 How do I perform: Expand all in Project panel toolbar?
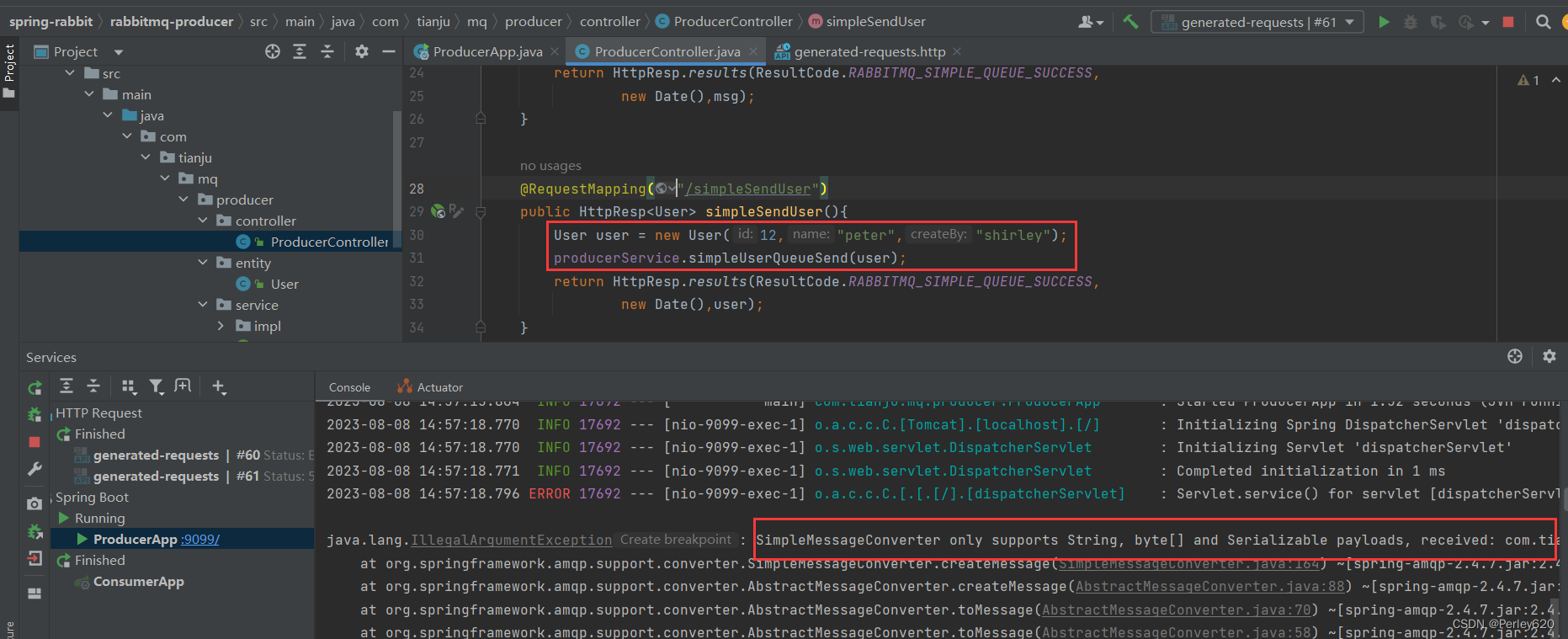point(300,51)
